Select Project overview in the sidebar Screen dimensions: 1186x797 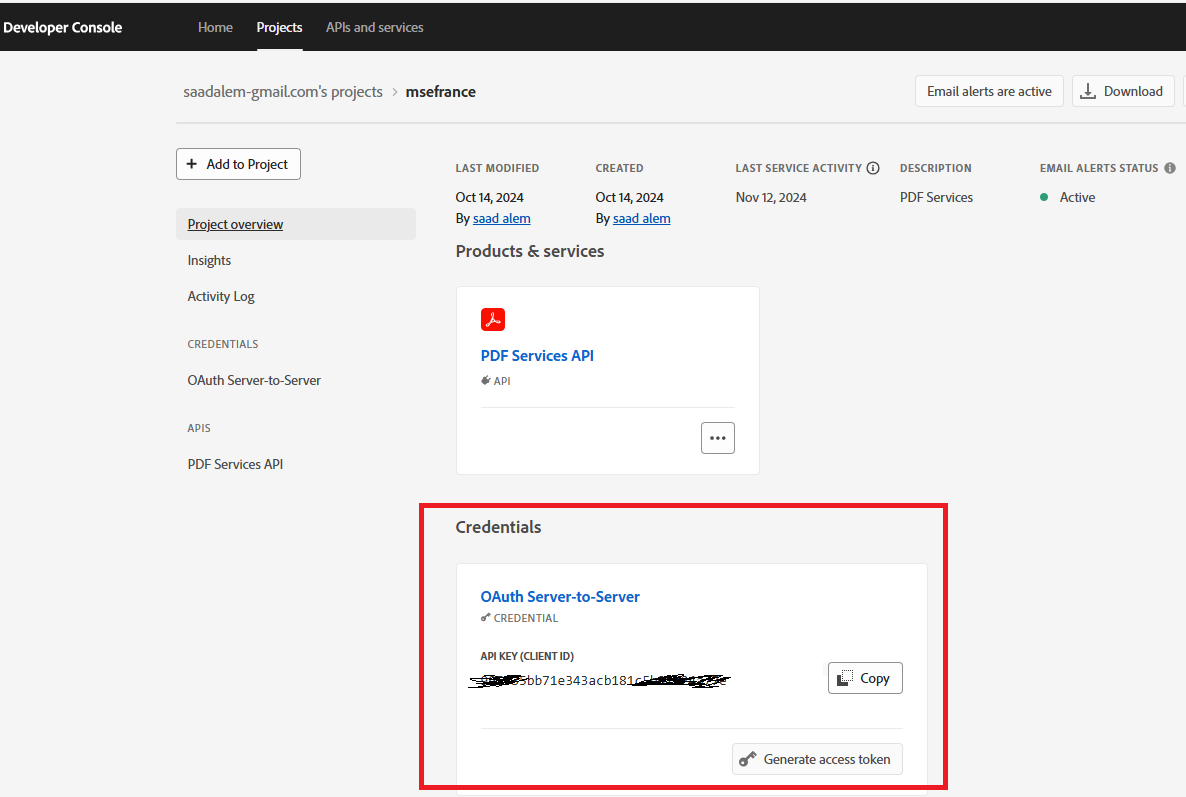234,223
